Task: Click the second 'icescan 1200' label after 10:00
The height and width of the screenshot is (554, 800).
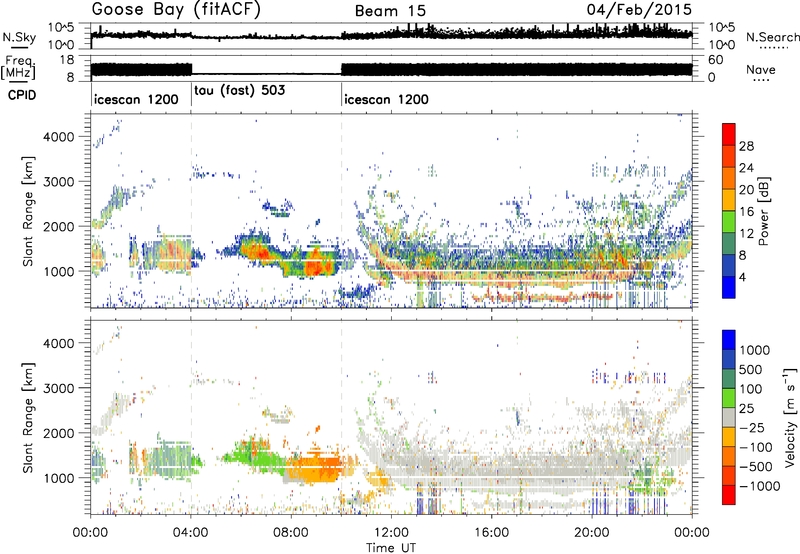Action: click(x=386, y=99)
